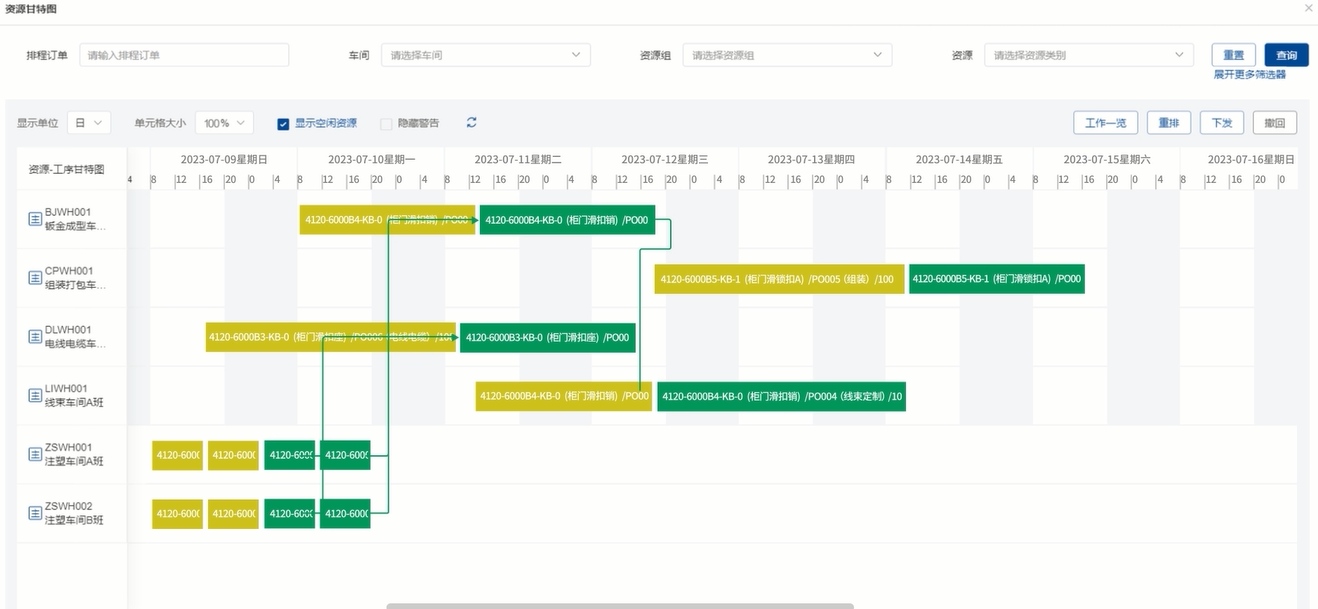Image resolution: width=1318 pixels, height=609 pixels.
Task: Click the 排程订单 input field
Action: 184,55
